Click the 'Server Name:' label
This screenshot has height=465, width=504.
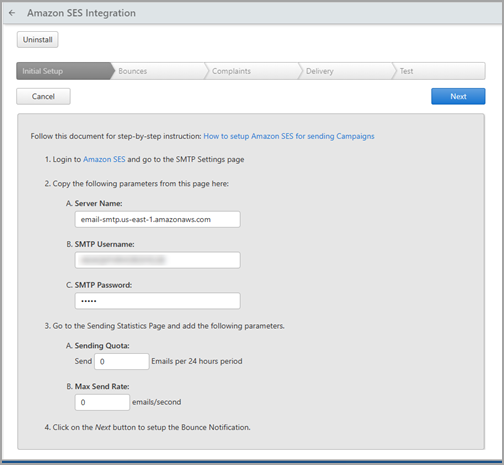98,203
